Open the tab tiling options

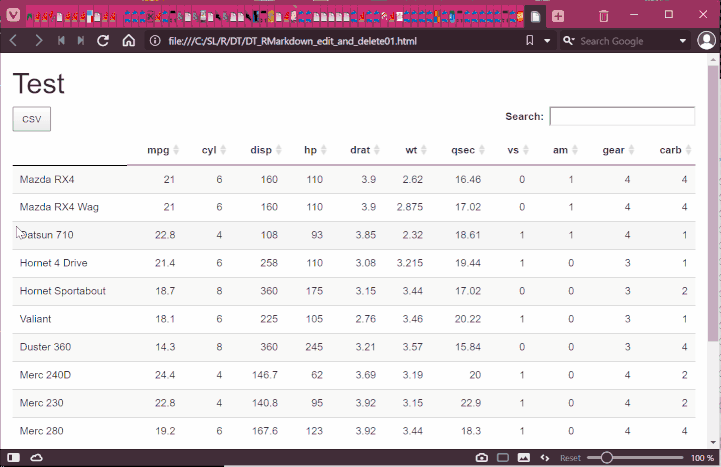(x=503, y=457)
